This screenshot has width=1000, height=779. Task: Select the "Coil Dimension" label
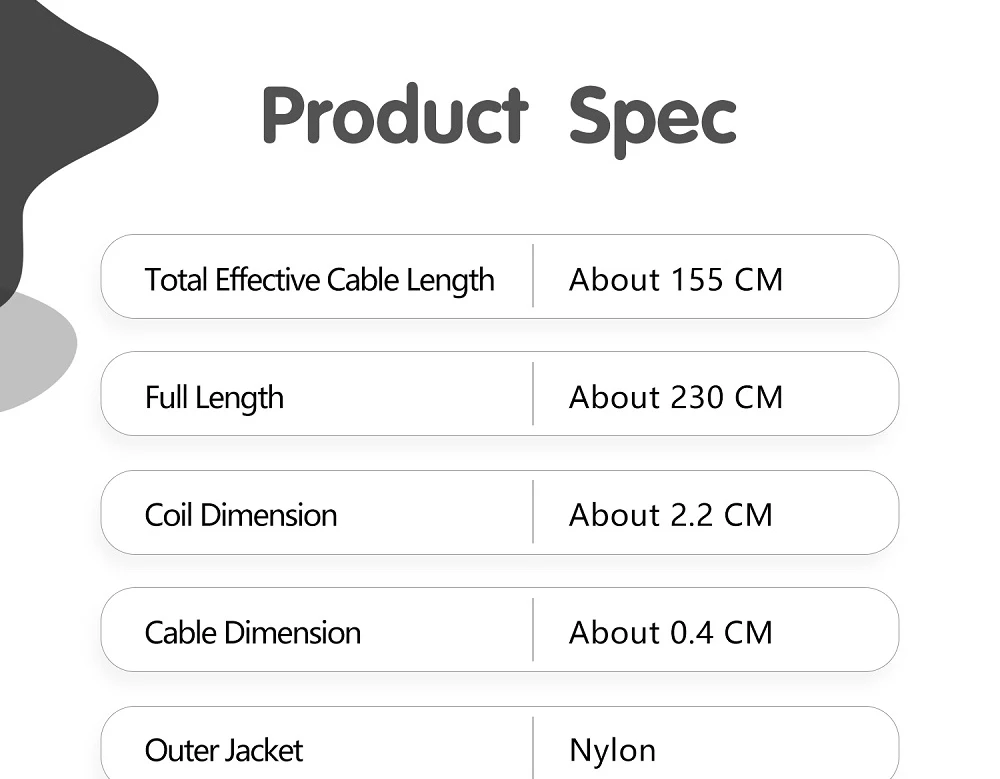241,515
